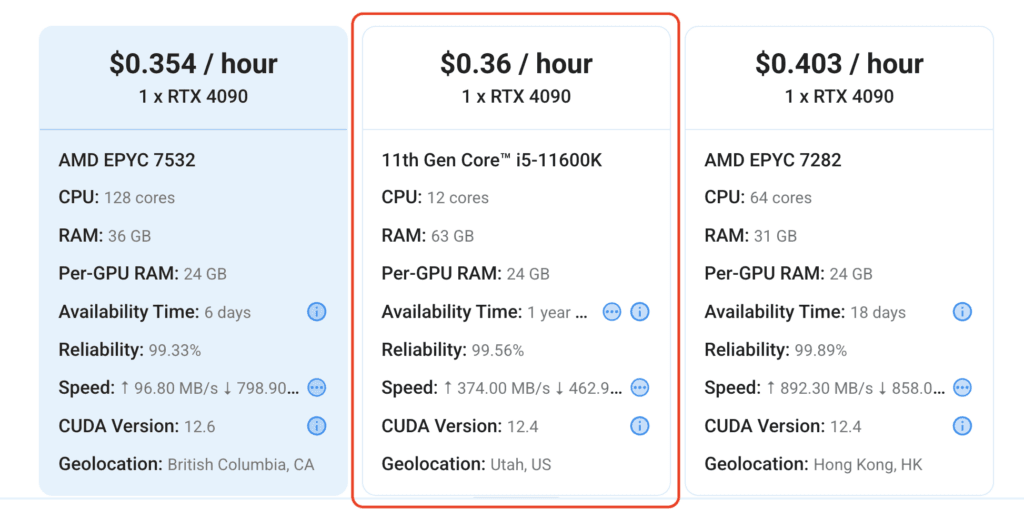Click Hong Kong, HK geolocation text
The height and width of the screenshot is (518, 1024).
(868, 465)
